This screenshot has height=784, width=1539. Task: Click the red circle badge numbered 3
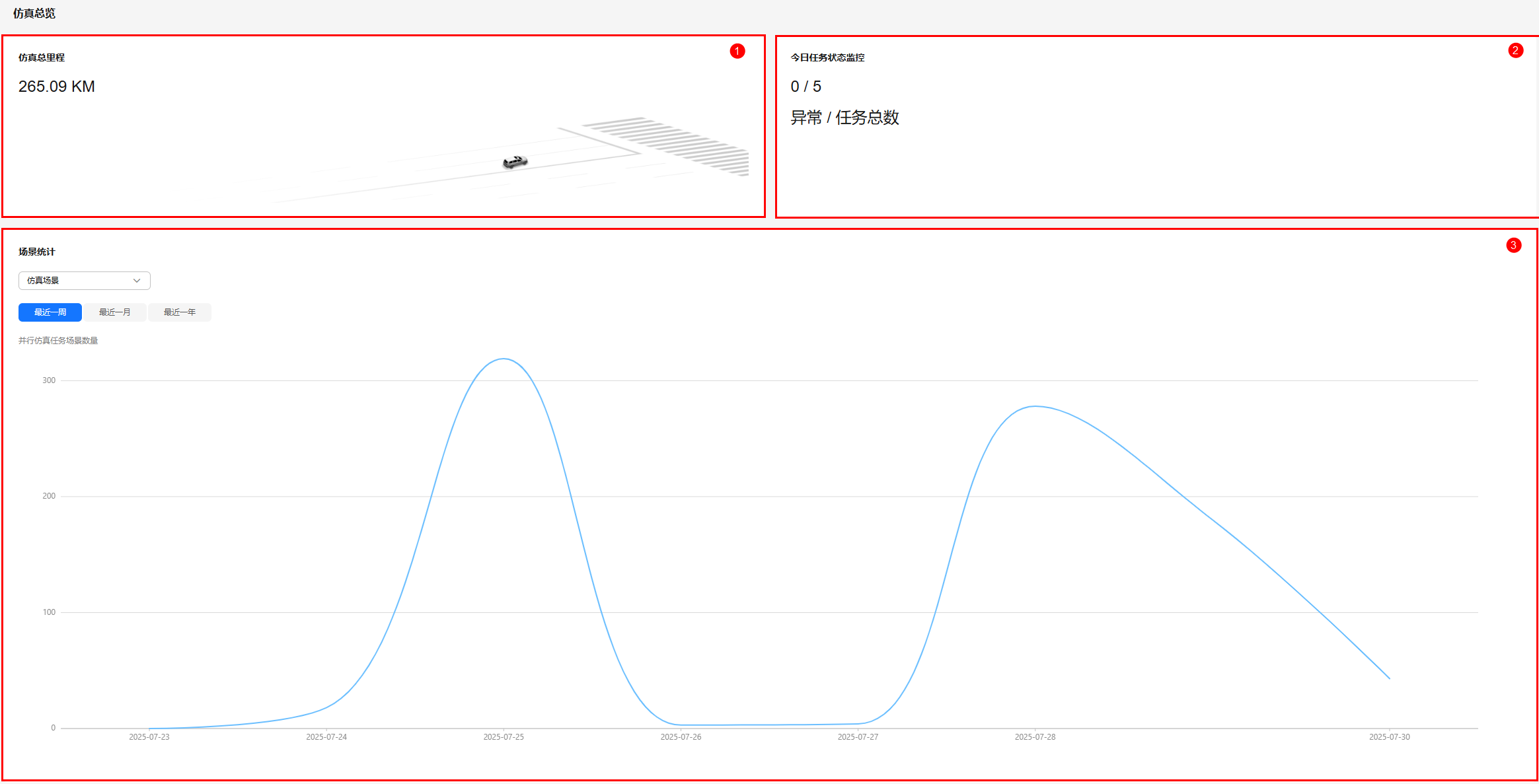point(1514,246)
